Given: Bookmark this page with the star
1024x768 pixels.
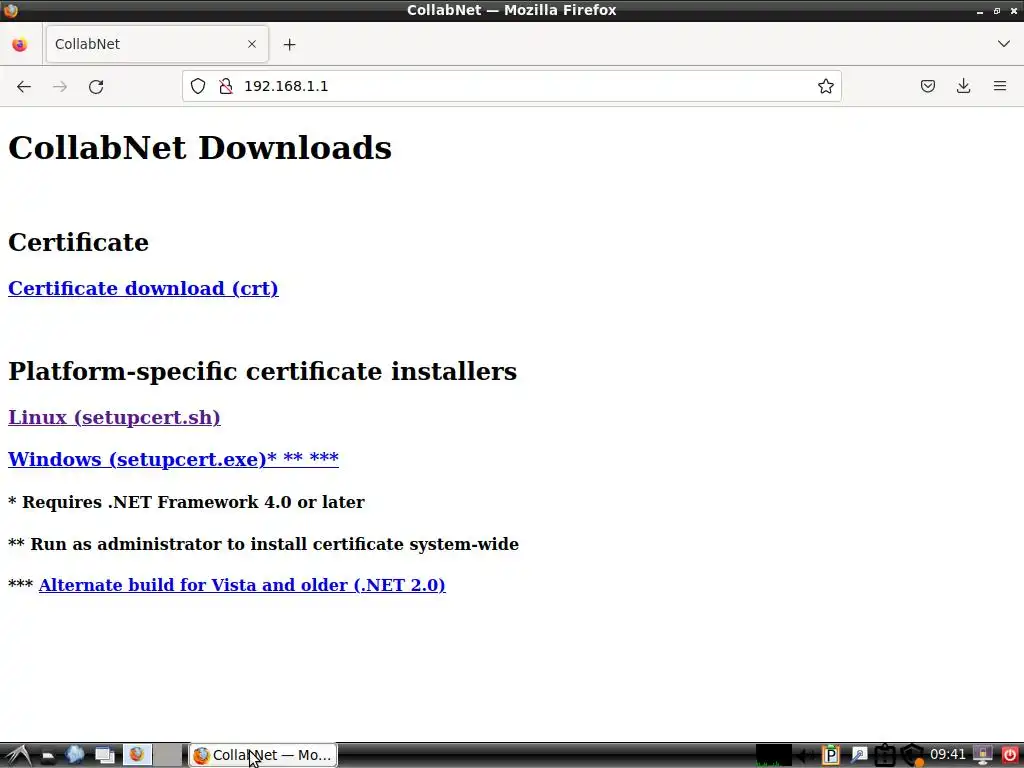Looking at the screenshot, I should [825, 86].
